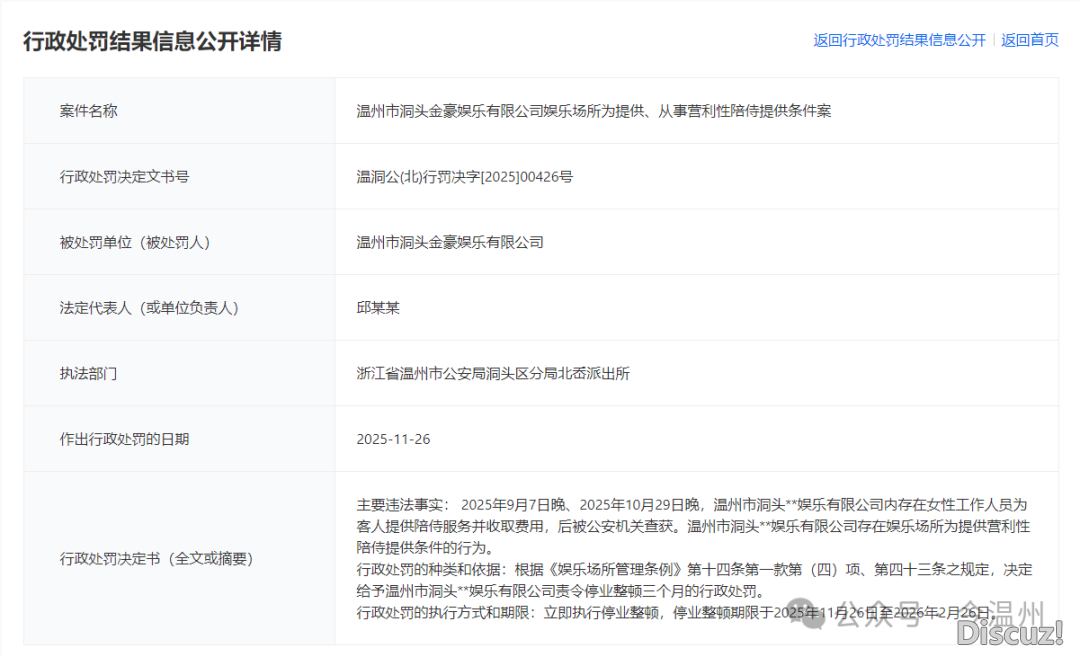Click the Discuz! logo watermark
The width and height of the screenshot is (1080, 657).
[x=1008, y=632]
